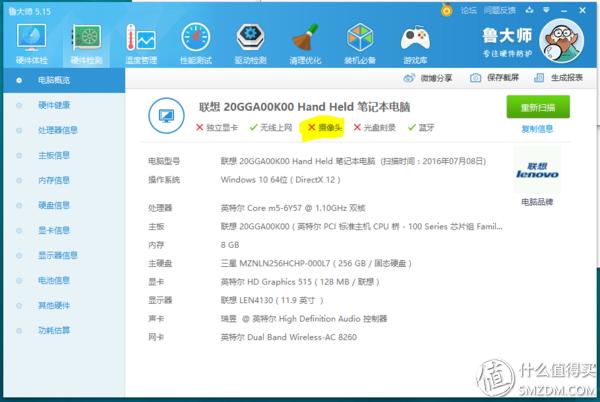600x402 pixels.
Task: Click 保存截屏 save screenshot
Action: point(494,78)
